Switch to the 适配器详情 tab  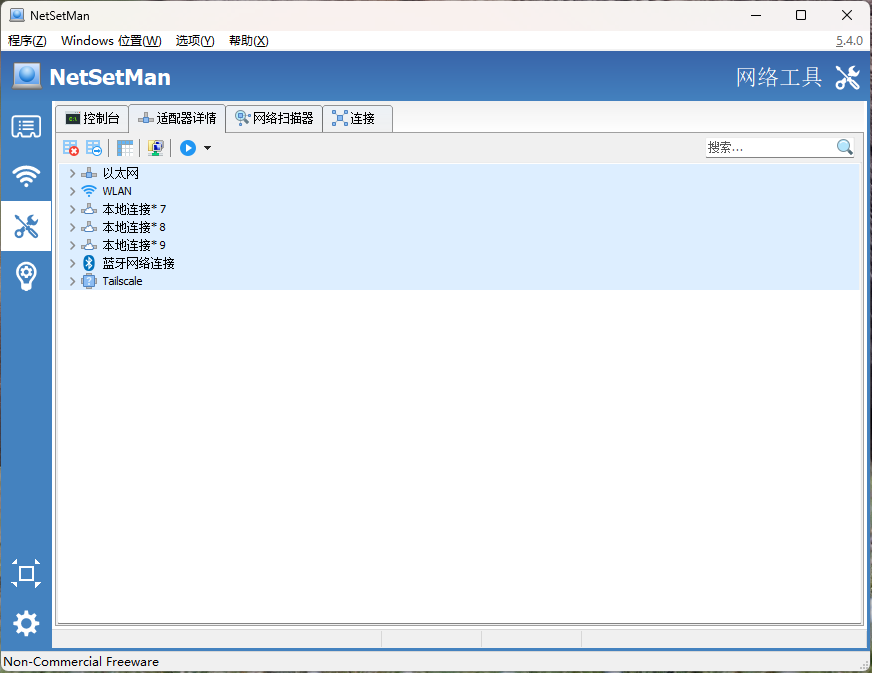177,118
